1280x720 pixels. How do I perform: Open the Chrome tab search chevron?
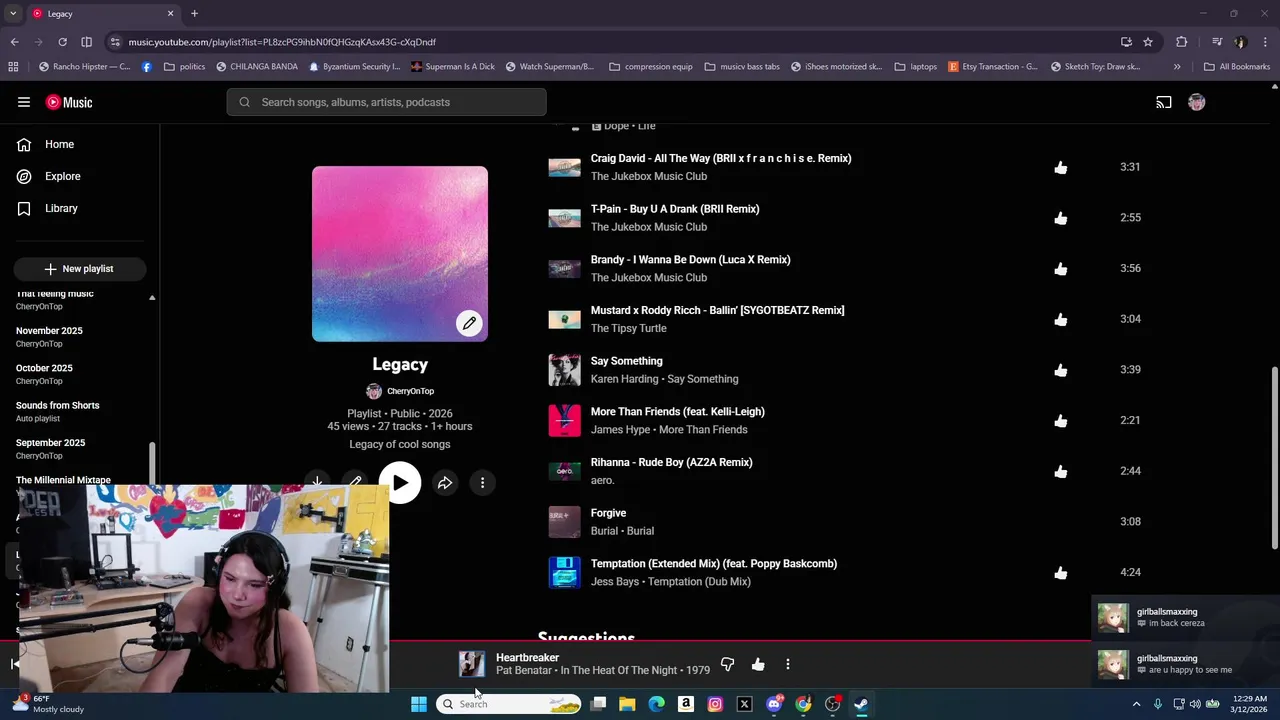13,13
